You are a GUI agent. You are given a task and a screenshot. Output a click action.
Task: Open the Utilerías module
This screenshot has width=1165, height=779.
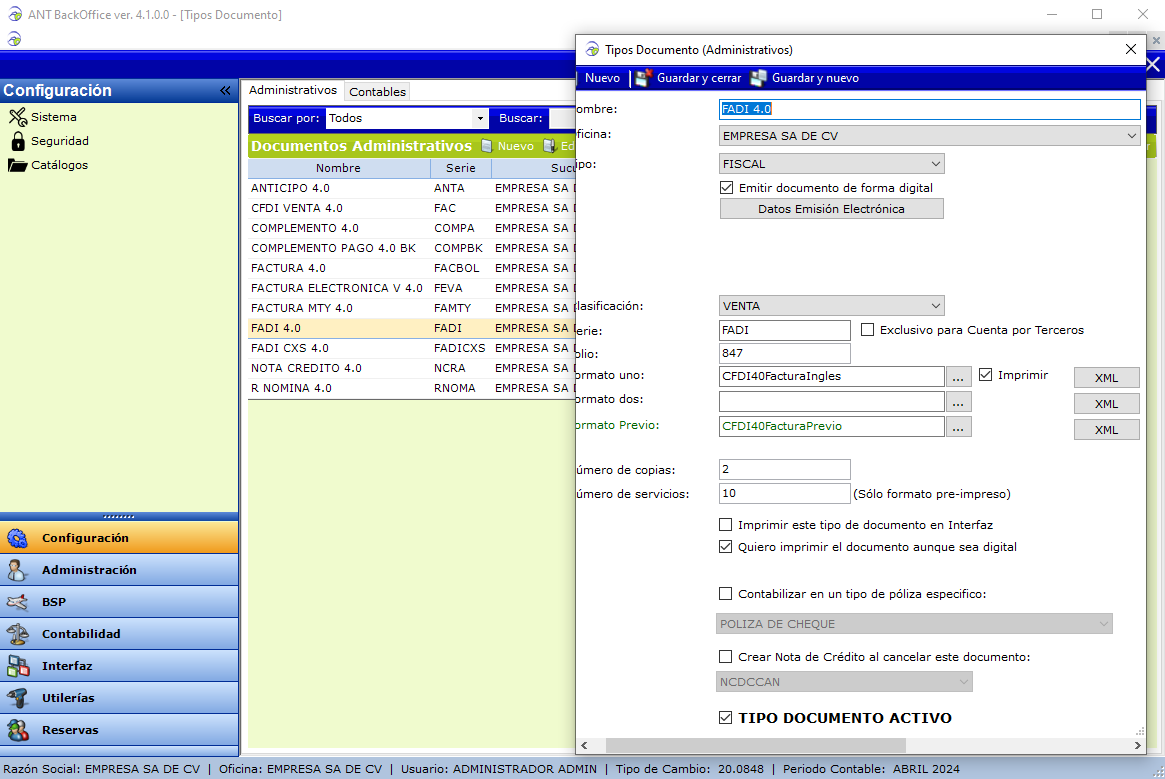point(68,698)
